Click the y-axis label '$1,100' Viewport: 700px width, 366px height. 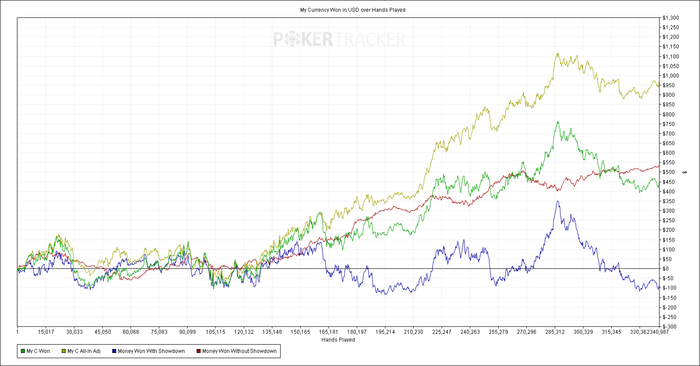click(x=671, y=57)
